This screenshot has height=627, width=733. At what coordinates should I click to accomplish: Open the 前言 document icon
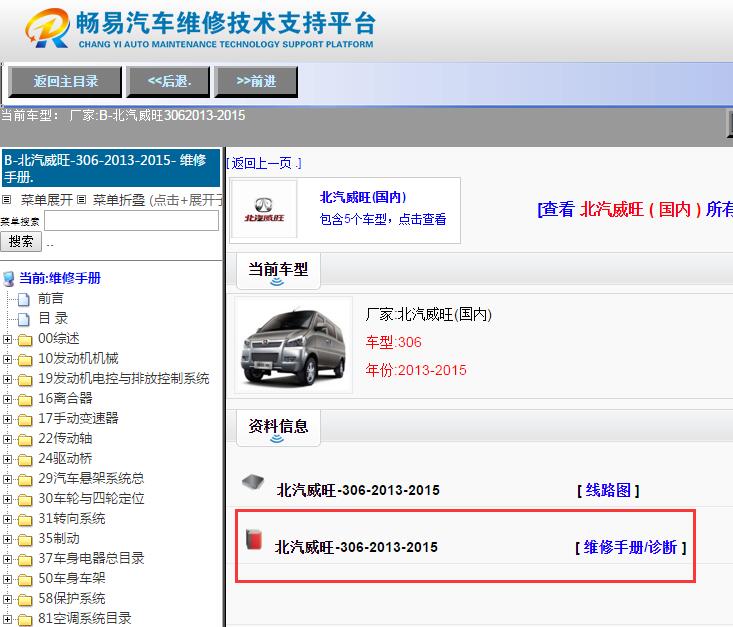coord(24,299)
